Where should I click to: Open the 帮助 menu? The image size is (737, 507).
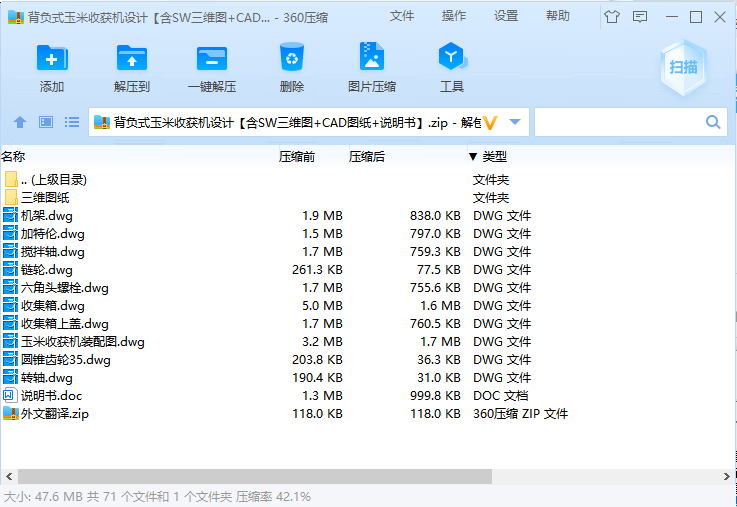558,16
